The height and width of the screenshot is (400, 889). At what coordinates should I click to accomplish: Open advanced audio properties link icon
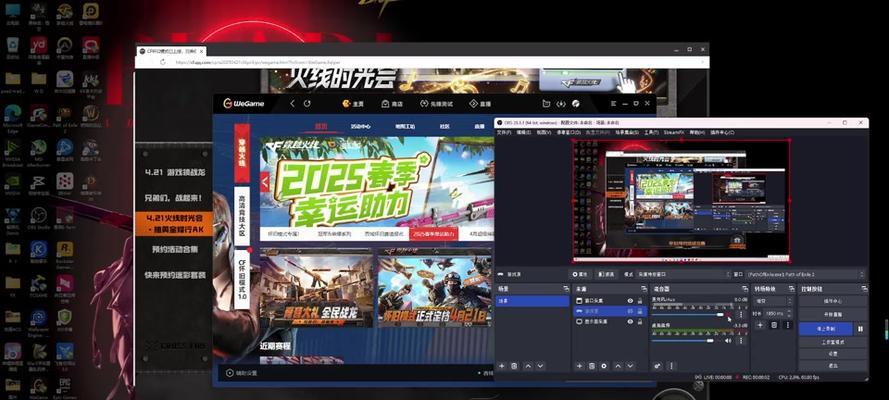pyautogui.click(x=658, y=367)
